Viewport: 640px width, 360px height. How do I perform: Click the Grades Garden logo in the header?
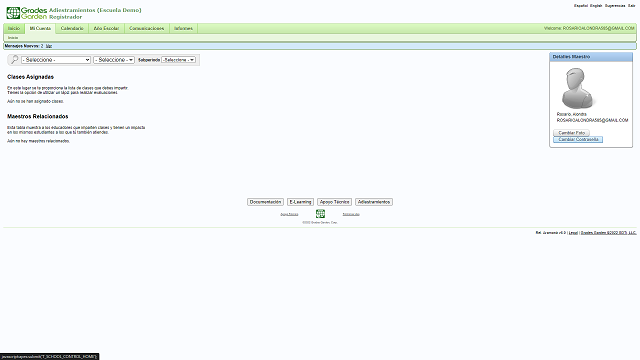click(27, 13)
